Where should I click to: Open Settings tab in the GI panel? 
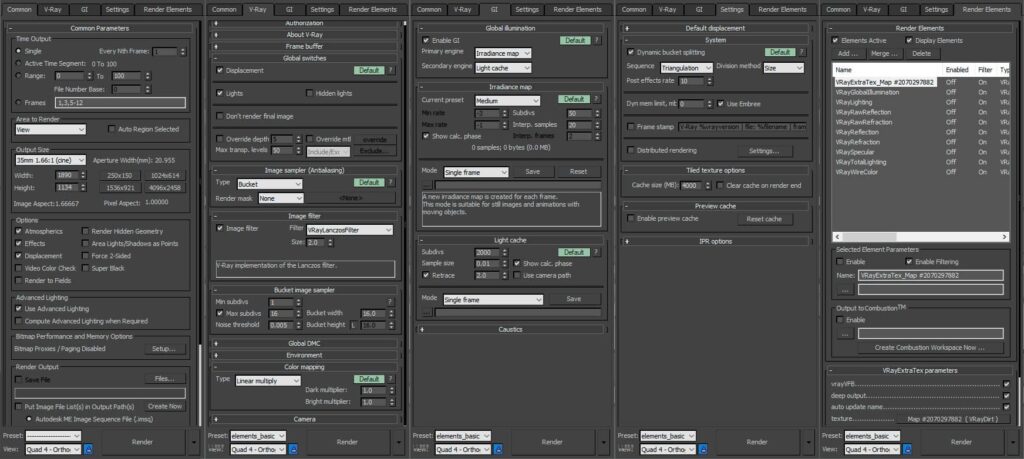click(527, 10)
